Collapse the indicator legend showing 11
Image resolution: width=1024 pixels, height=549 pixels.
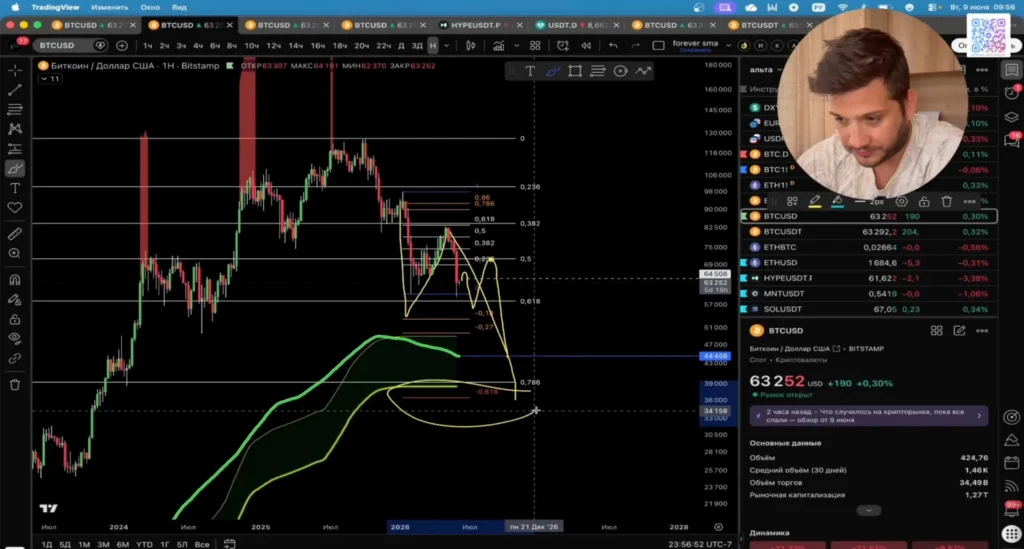click(x=50, y=78)
